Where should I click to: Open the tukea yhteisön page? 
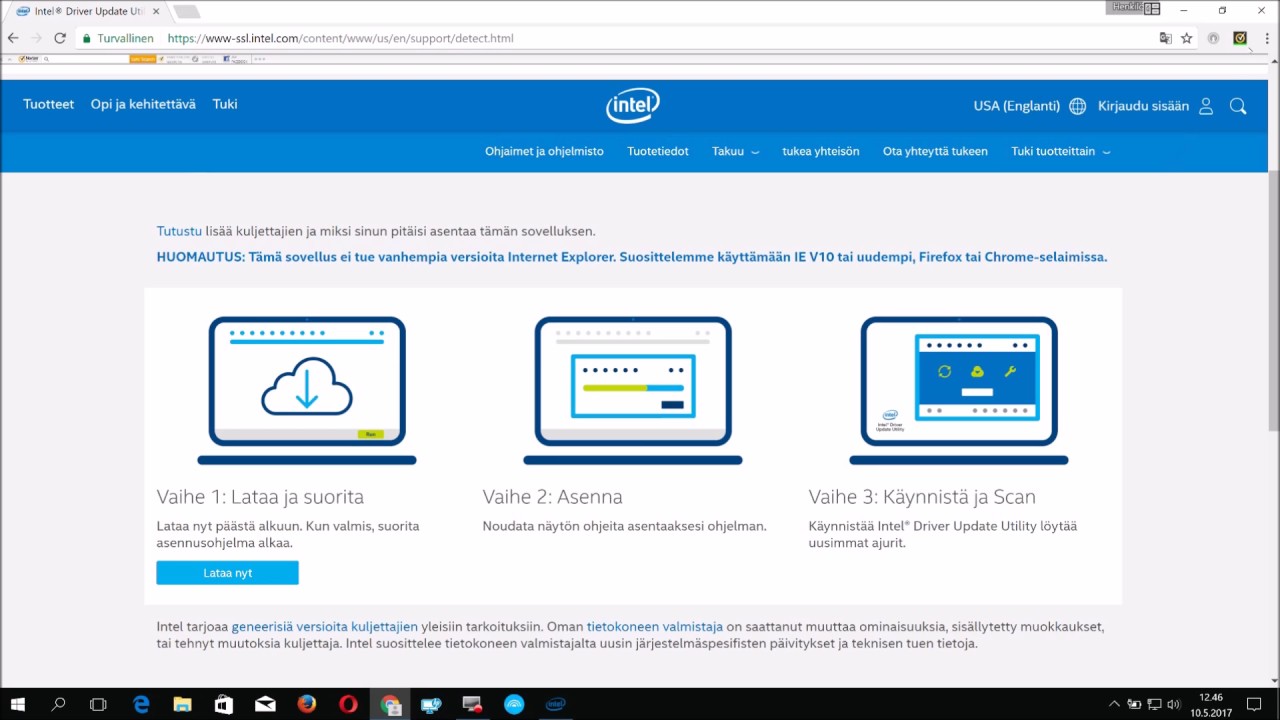[821, 152]
